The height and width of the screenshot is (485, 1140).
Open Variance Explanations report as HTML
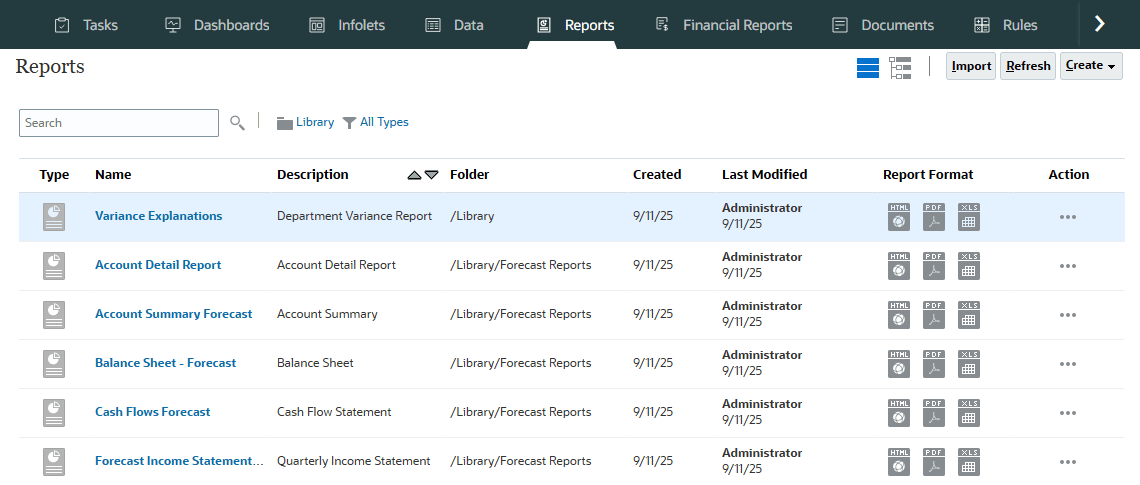coord(899,217)
